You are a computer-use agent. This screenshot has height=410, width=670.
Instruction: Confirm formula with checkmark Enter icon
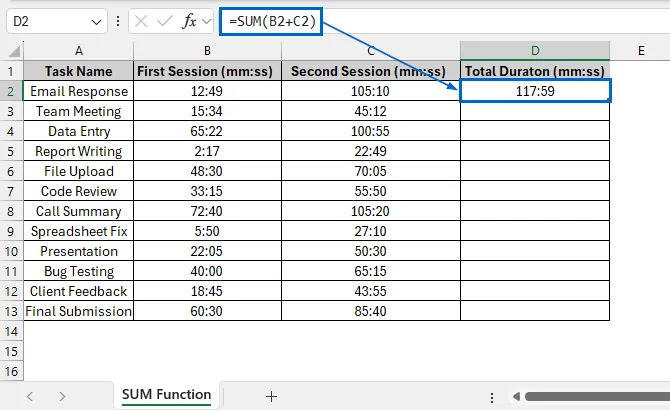tap(165, 21)
